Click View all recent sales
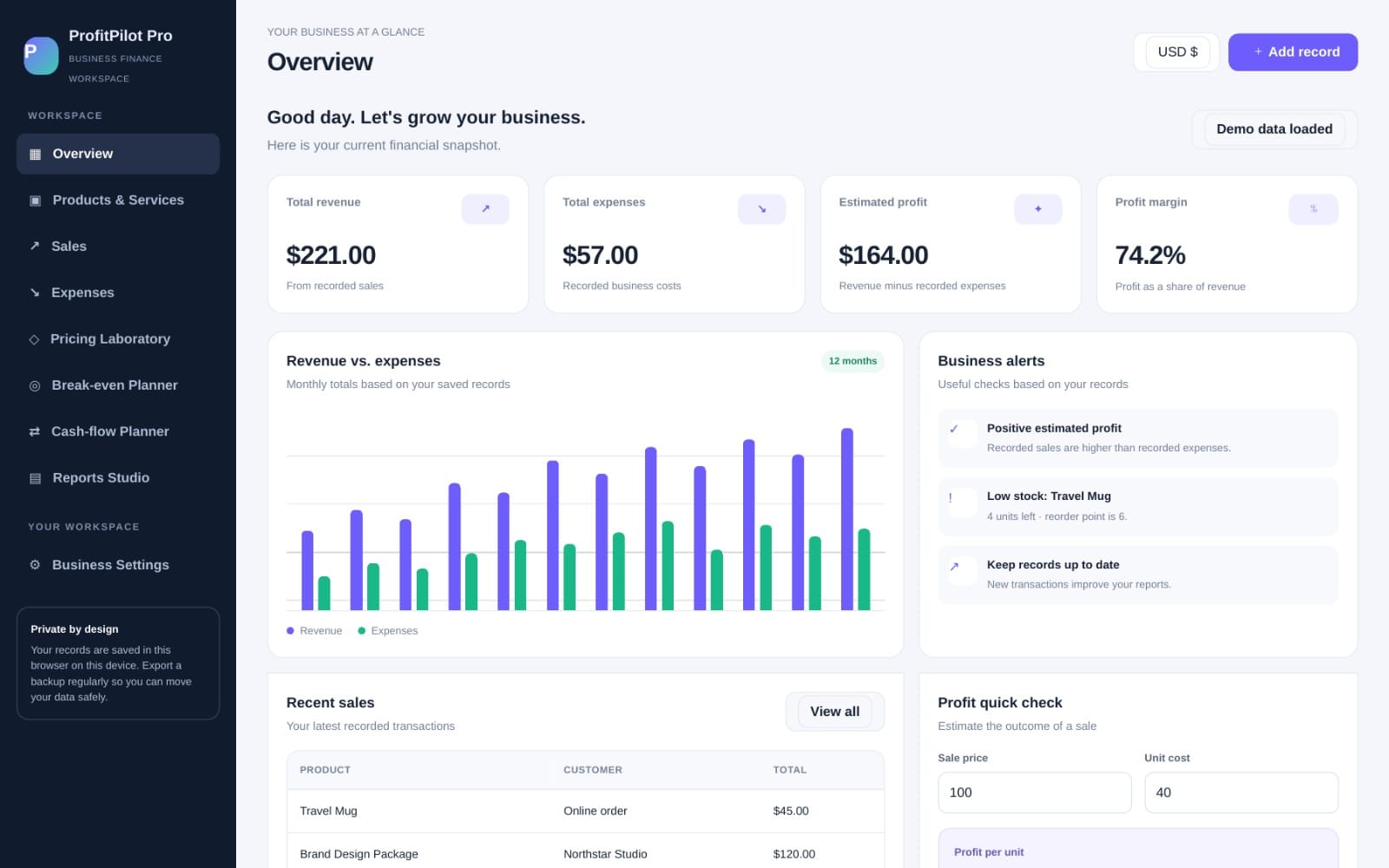Image resolution: width=1389 pixels, height=868 pixels. [835, 712]
